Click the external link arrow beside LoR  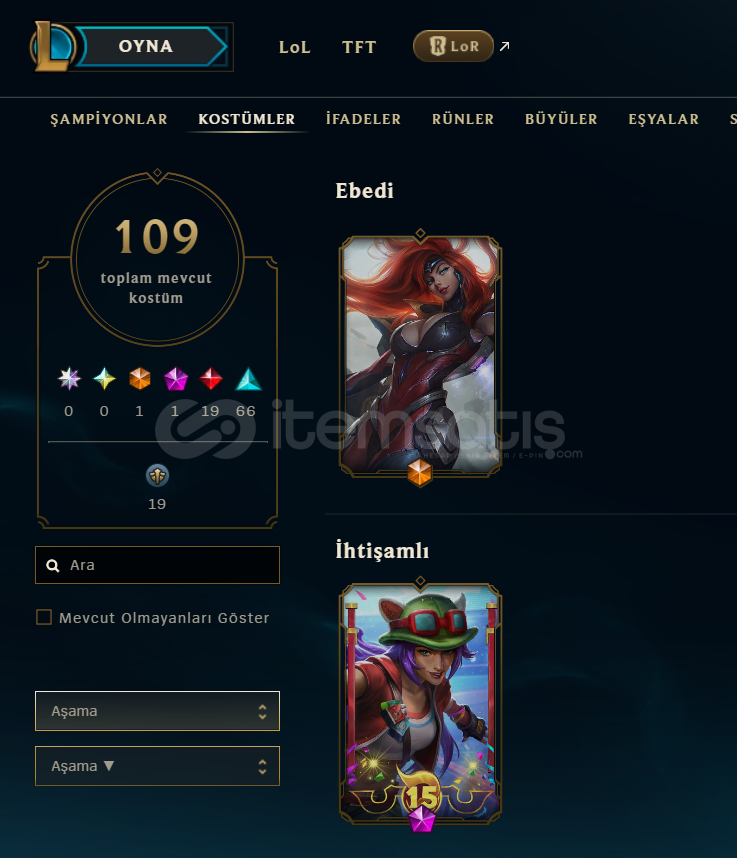pyautogui.click(x=504, y=46)
